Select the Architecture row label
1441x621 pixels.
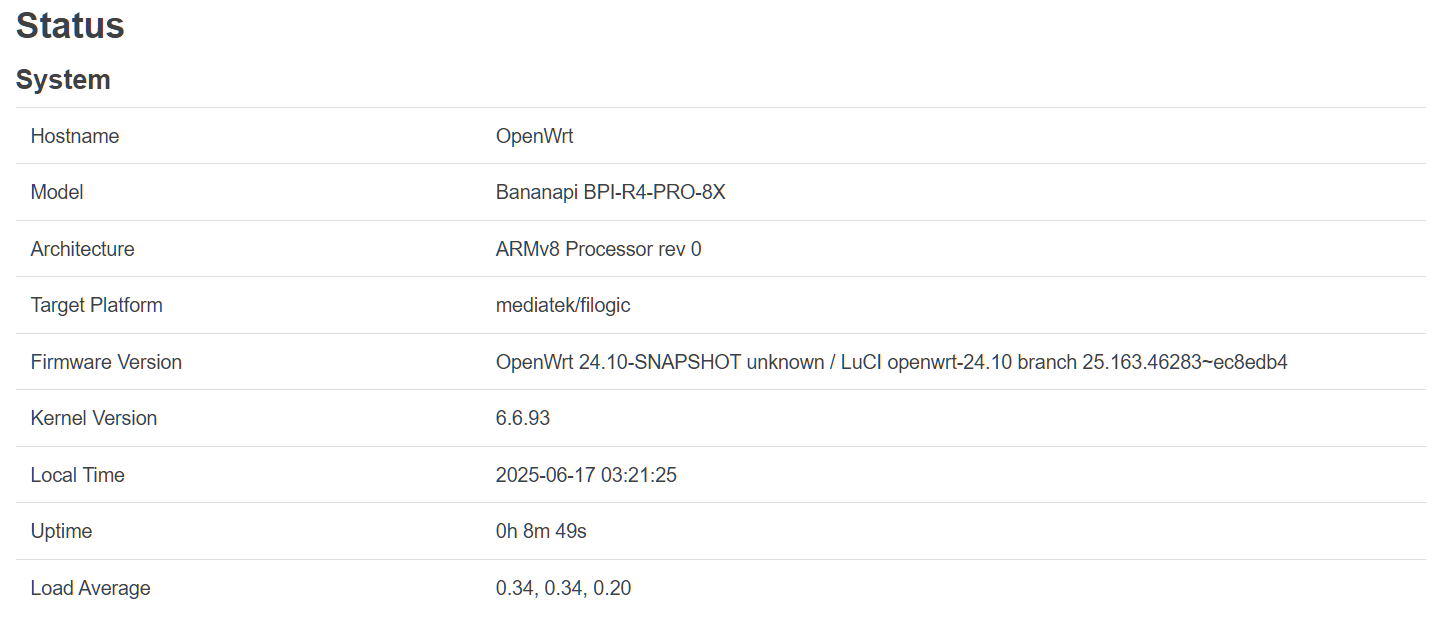[x=82, y=249]
